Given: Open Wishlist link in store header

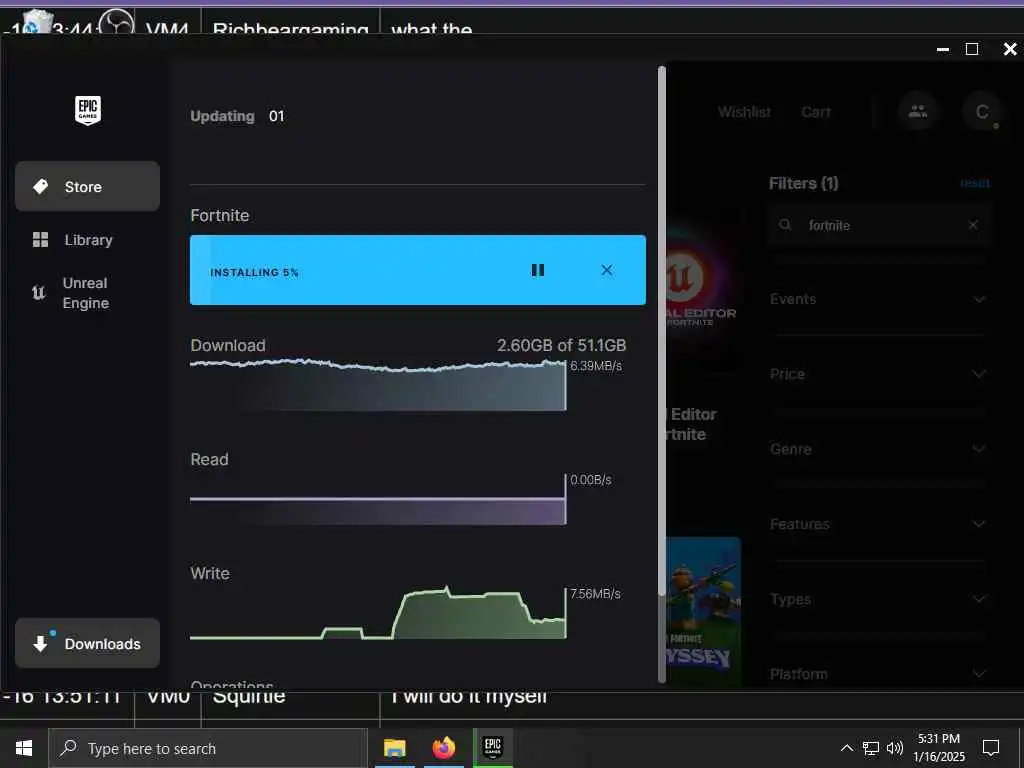Looking at the screenshot, I should point(744,112).
